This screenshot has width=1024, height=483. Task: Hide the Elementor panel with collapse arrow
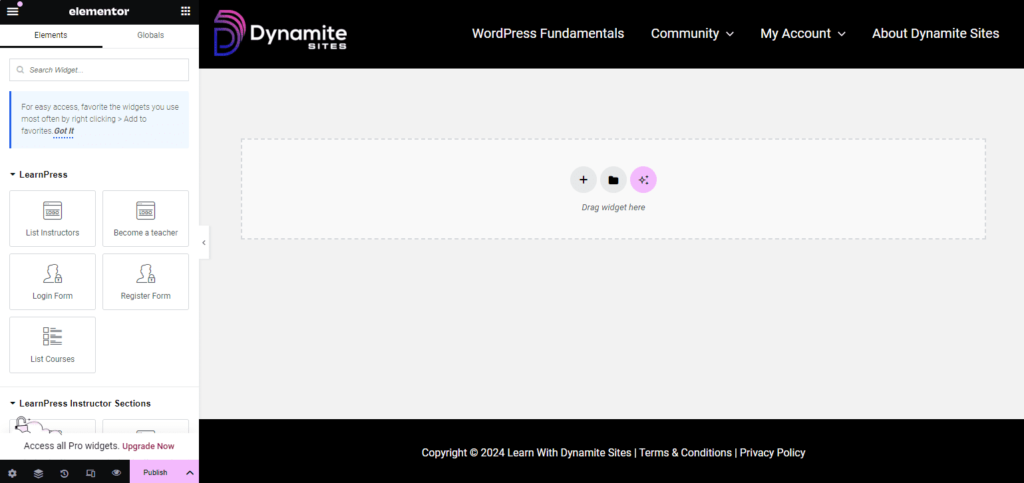pyautogui.click(x=204, y=242)
